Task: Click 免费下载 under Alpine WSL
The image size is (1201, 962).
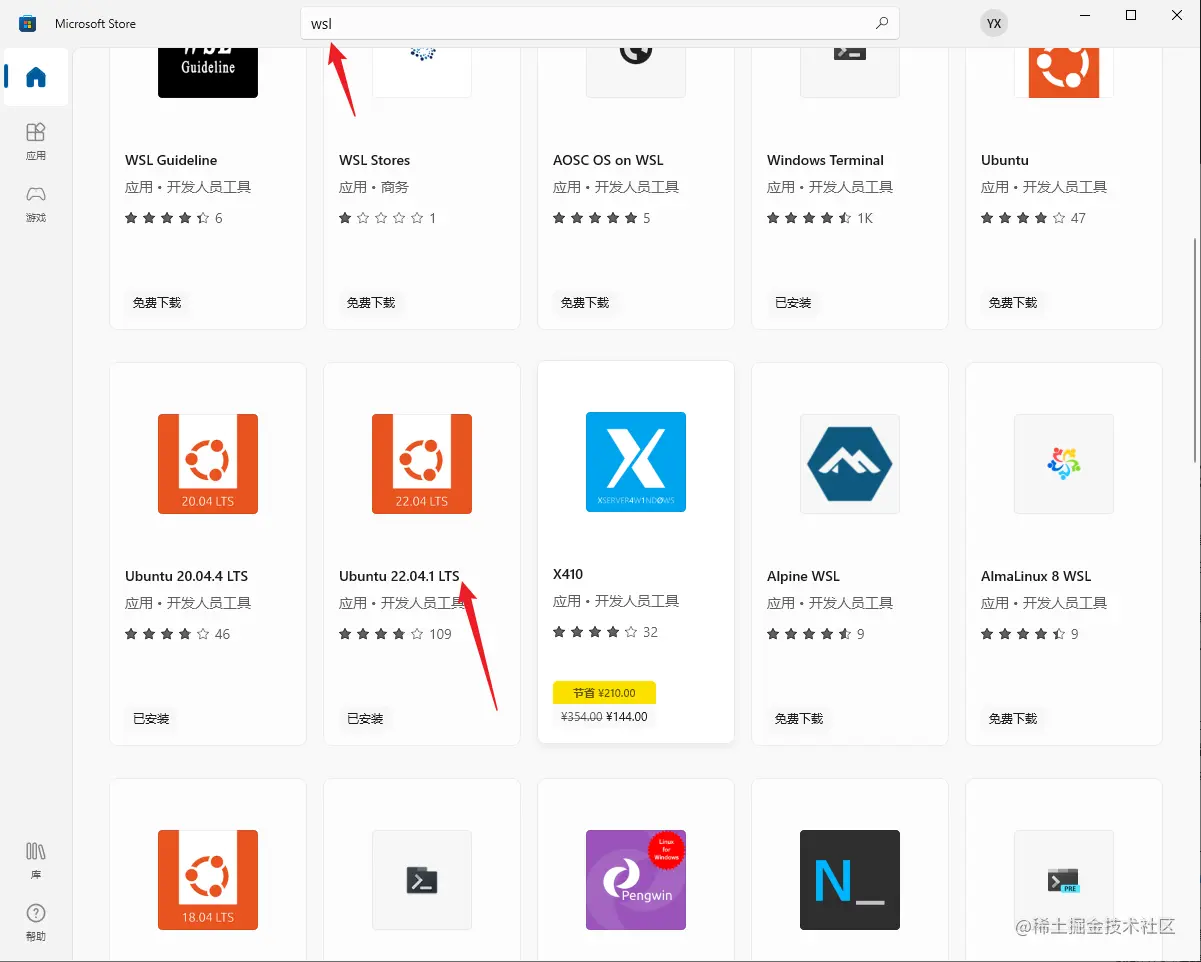Action: (x=799, y=718)
